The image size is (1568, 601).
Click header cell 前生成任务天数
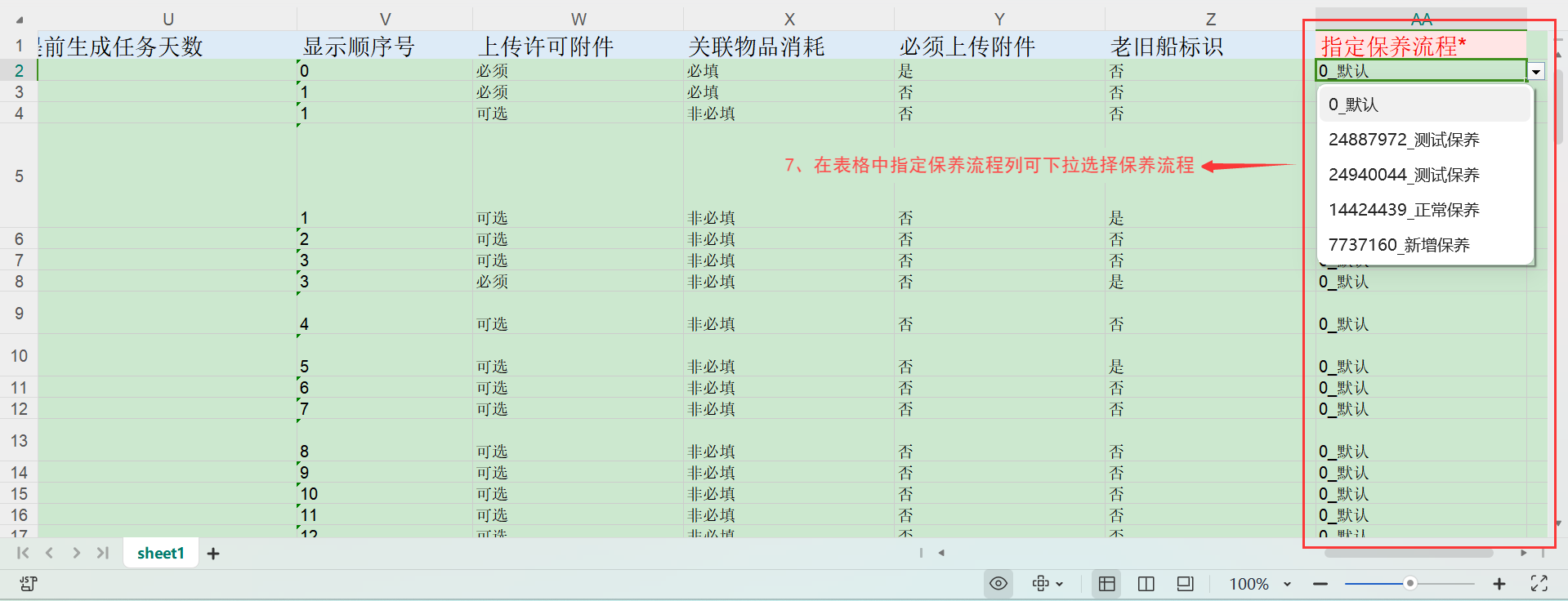point(168,46)
